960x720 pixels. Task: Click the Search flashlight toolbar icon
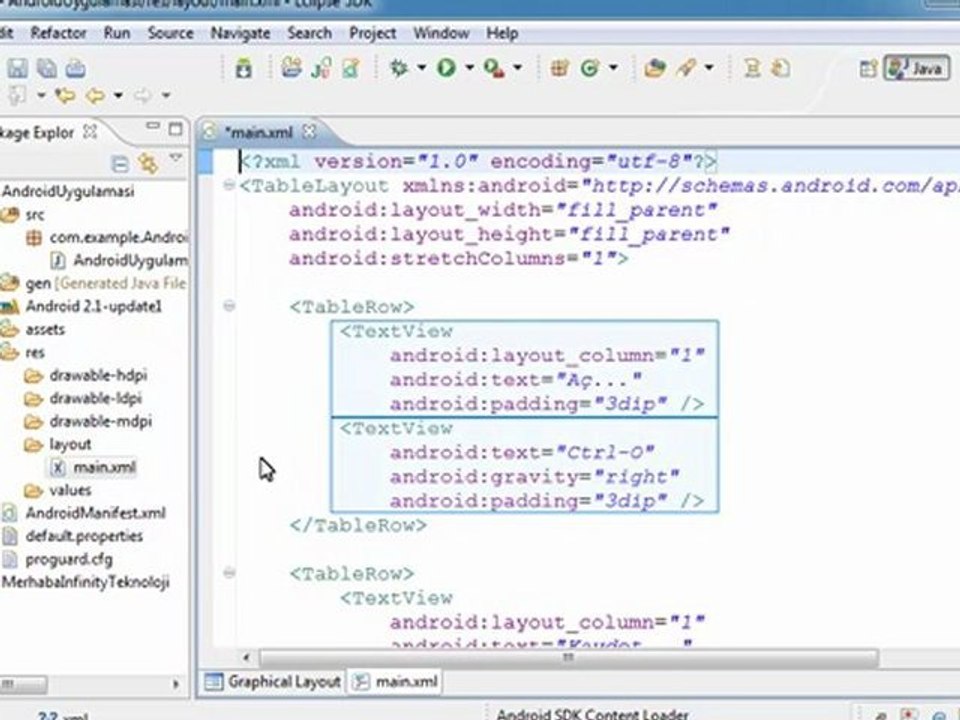tap(686, 67)
